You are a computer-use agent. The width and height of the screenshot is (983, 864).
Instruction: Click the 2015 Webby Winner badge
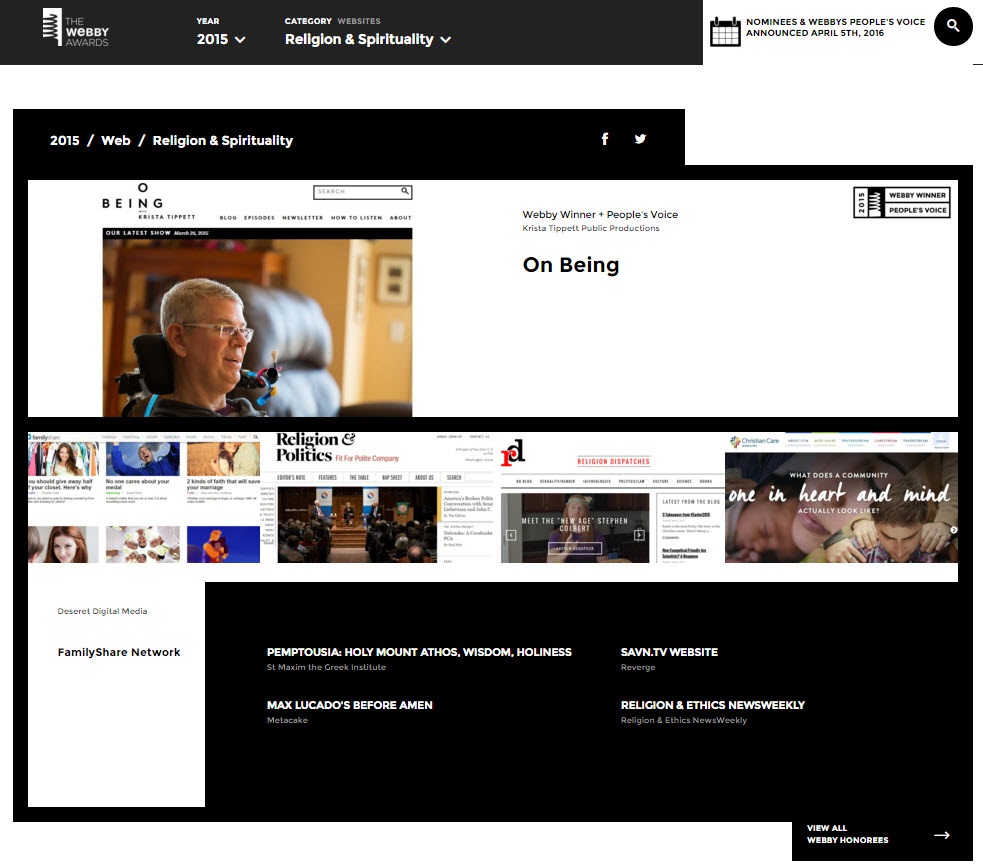point(902,203)
